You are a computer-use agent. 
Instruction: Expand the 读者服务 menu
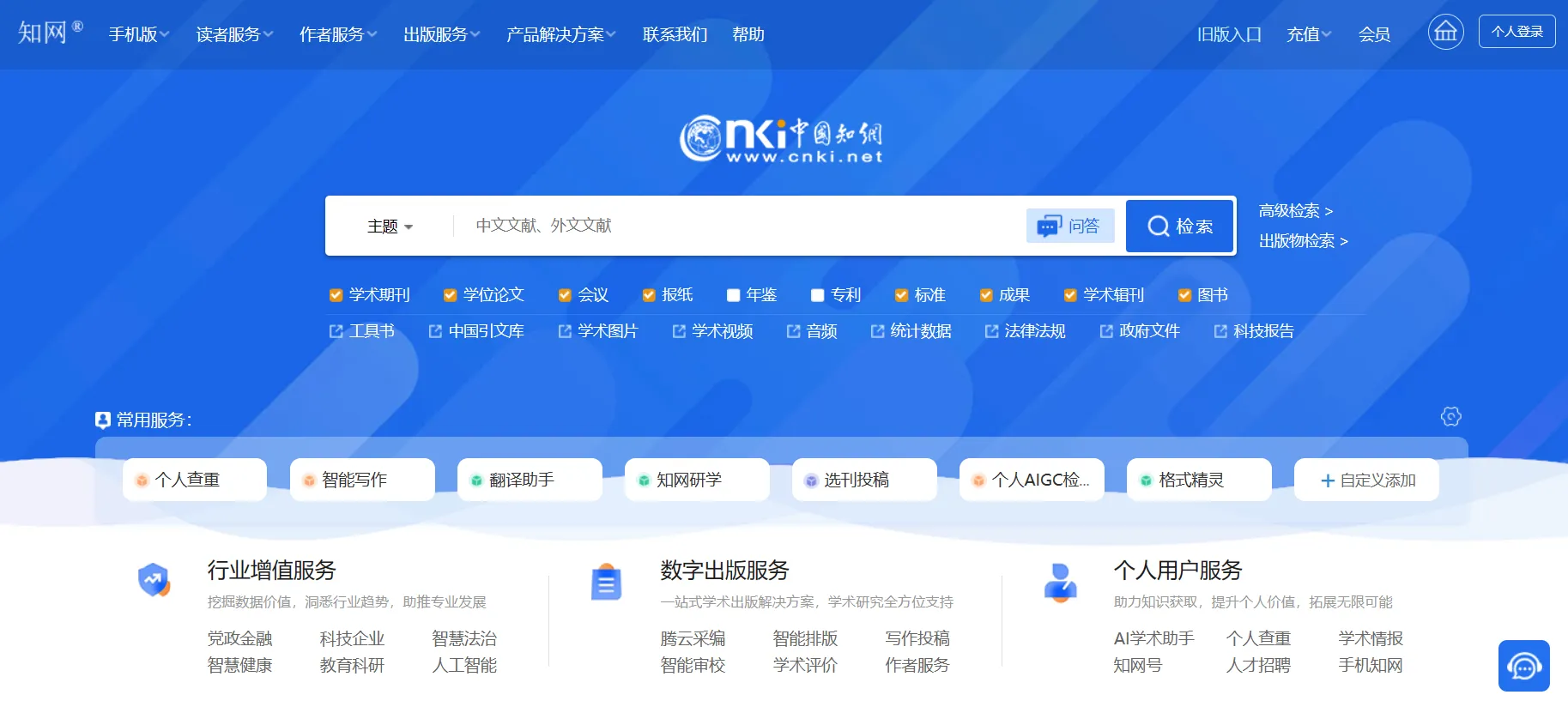234,34
